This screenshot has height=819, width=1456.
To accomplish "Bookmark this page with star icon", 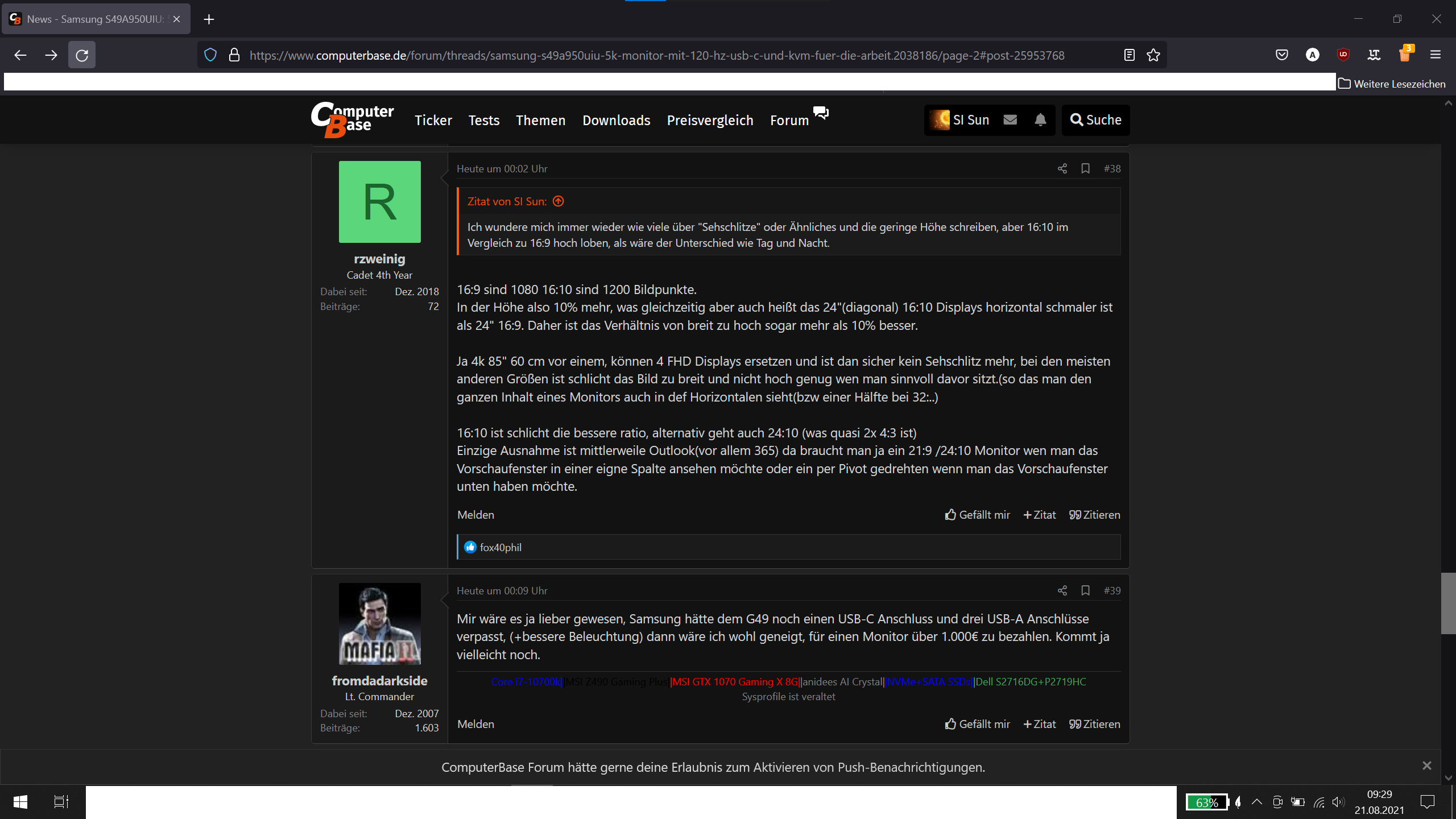I will [x=1153, y=55].
